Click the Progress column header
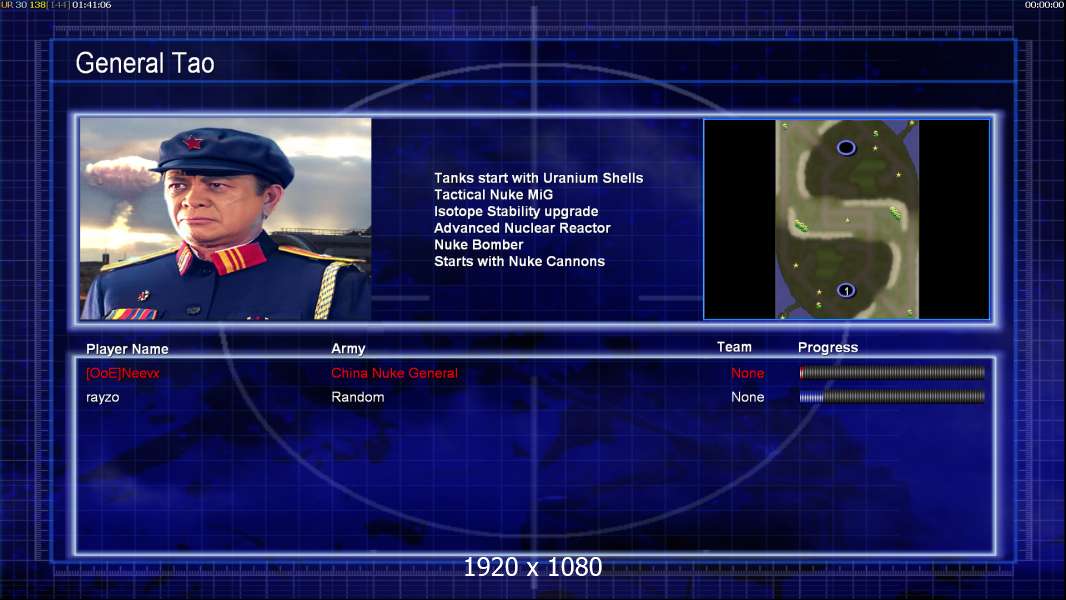 pos(828,347)
